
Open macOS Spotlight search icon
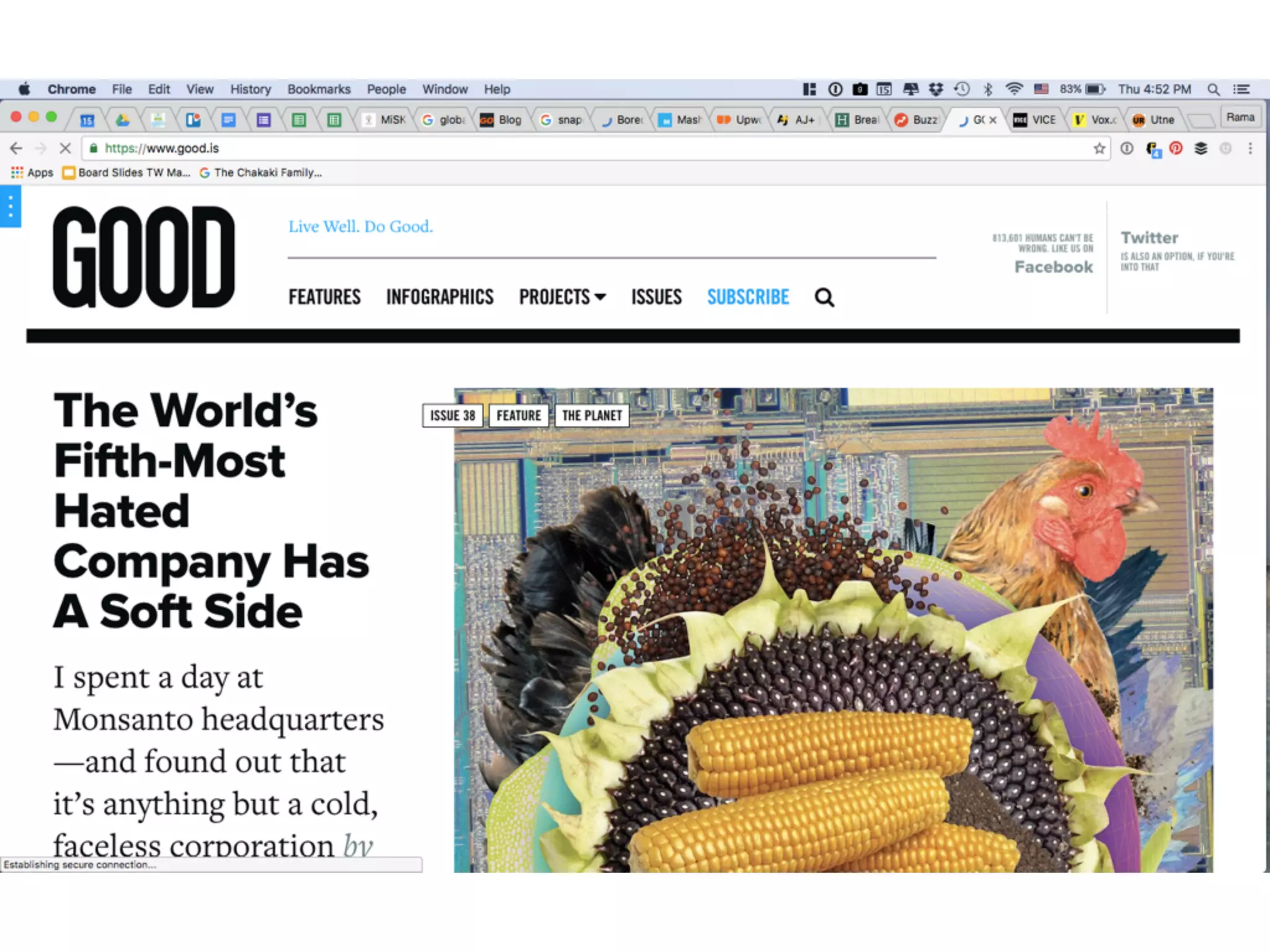click(x=1214, y=89)
